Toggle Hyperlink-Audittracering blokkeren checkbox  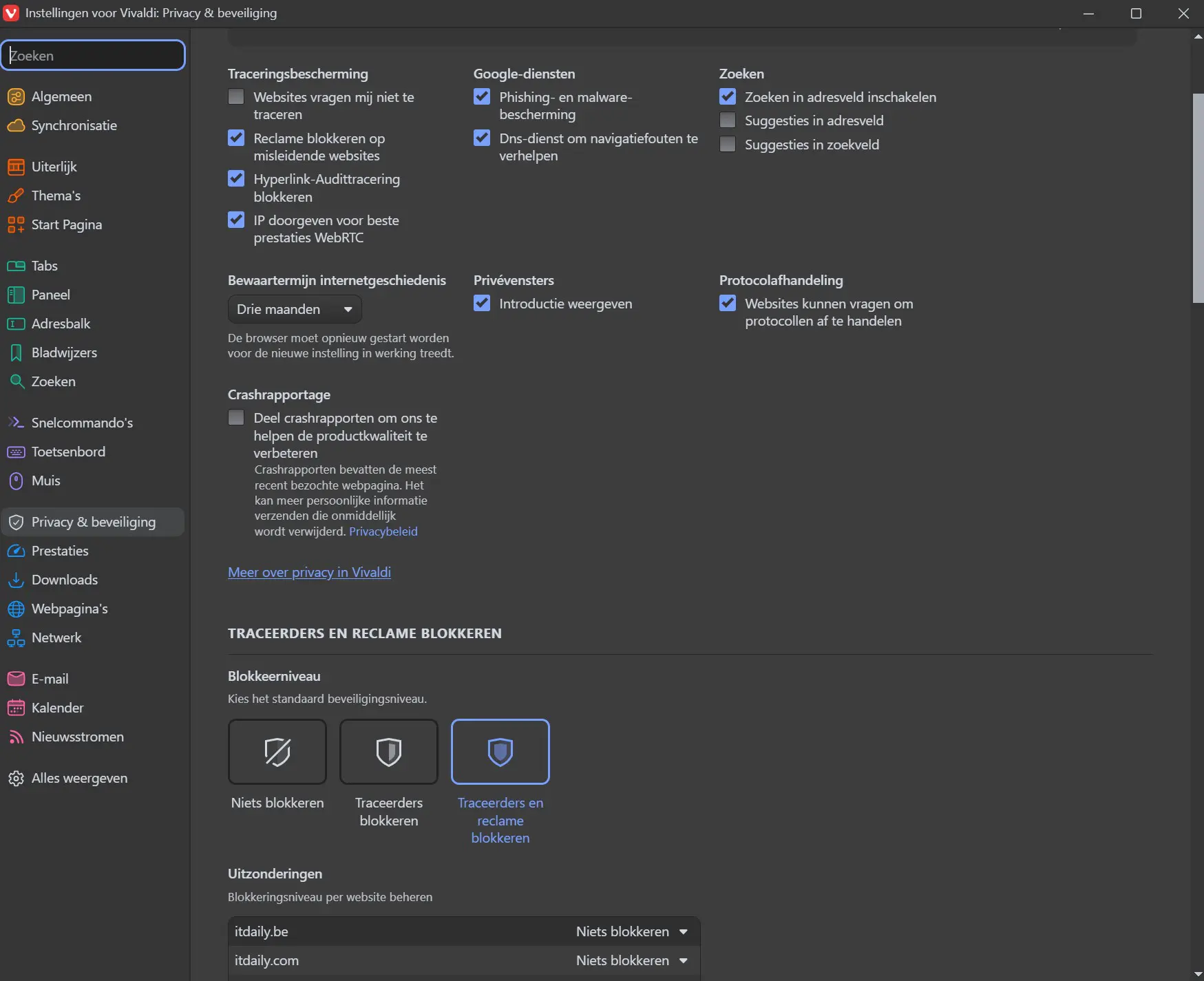[x=236, y=178]
